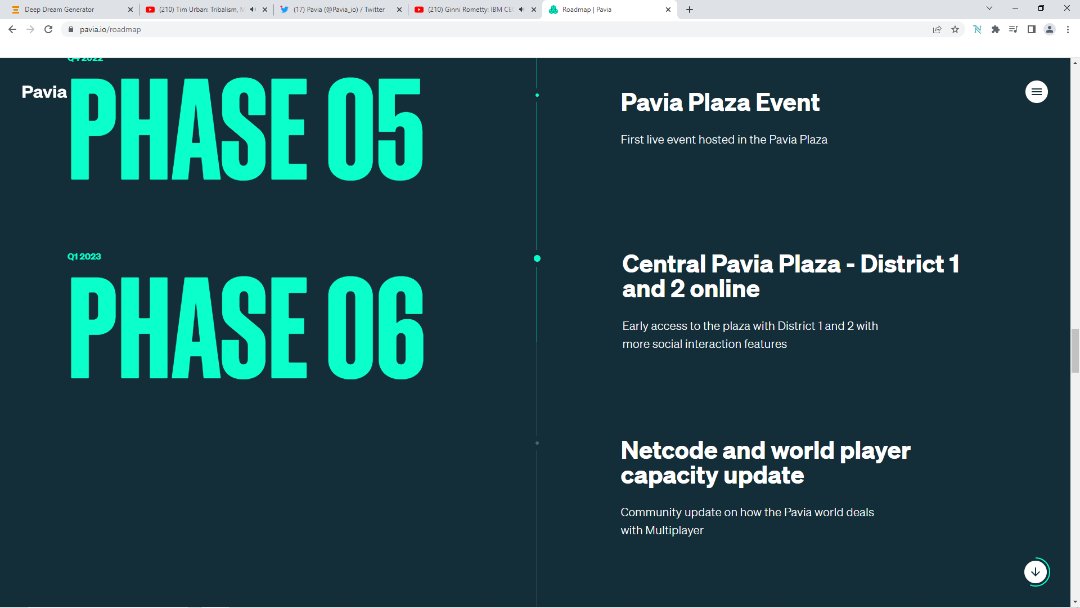Switch to Pavia Twitter tab

pyautogui.click(x=341, y=10)
